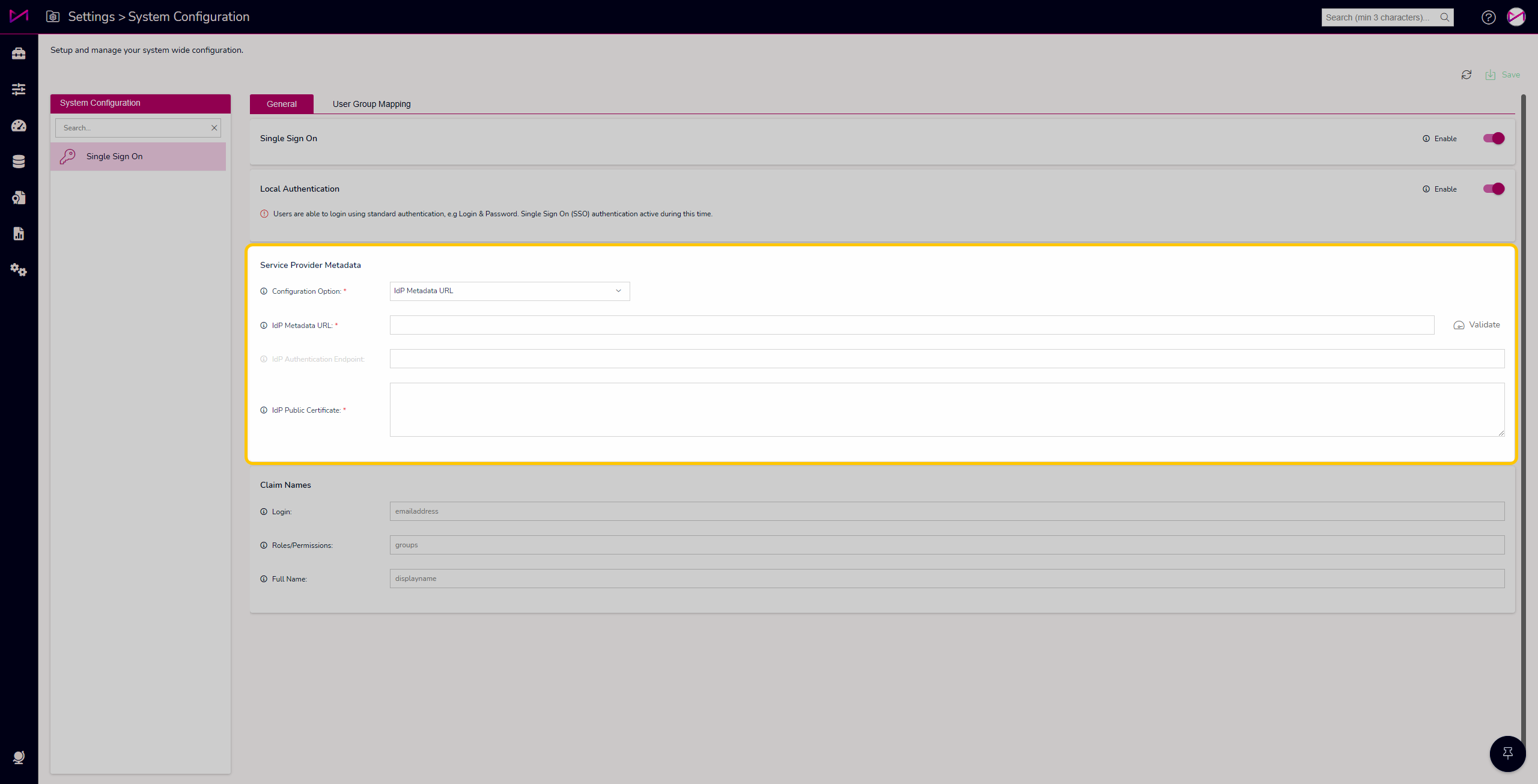This screenshot has width=1538, height=784.
Task: Switch to the User Group Mapping tab
Action: [371, 104]
